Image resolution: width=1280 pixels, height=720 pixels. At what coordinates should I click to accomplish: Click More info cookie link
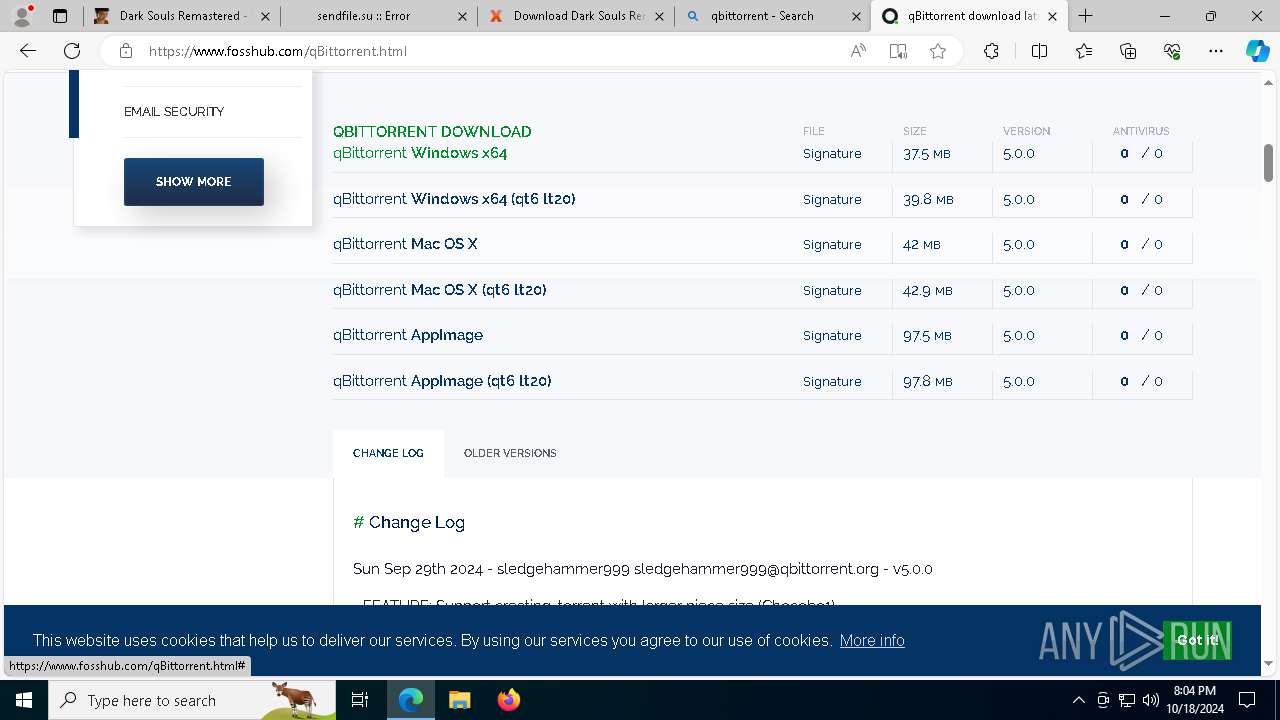pyautogui.click(x=872, y=641)
